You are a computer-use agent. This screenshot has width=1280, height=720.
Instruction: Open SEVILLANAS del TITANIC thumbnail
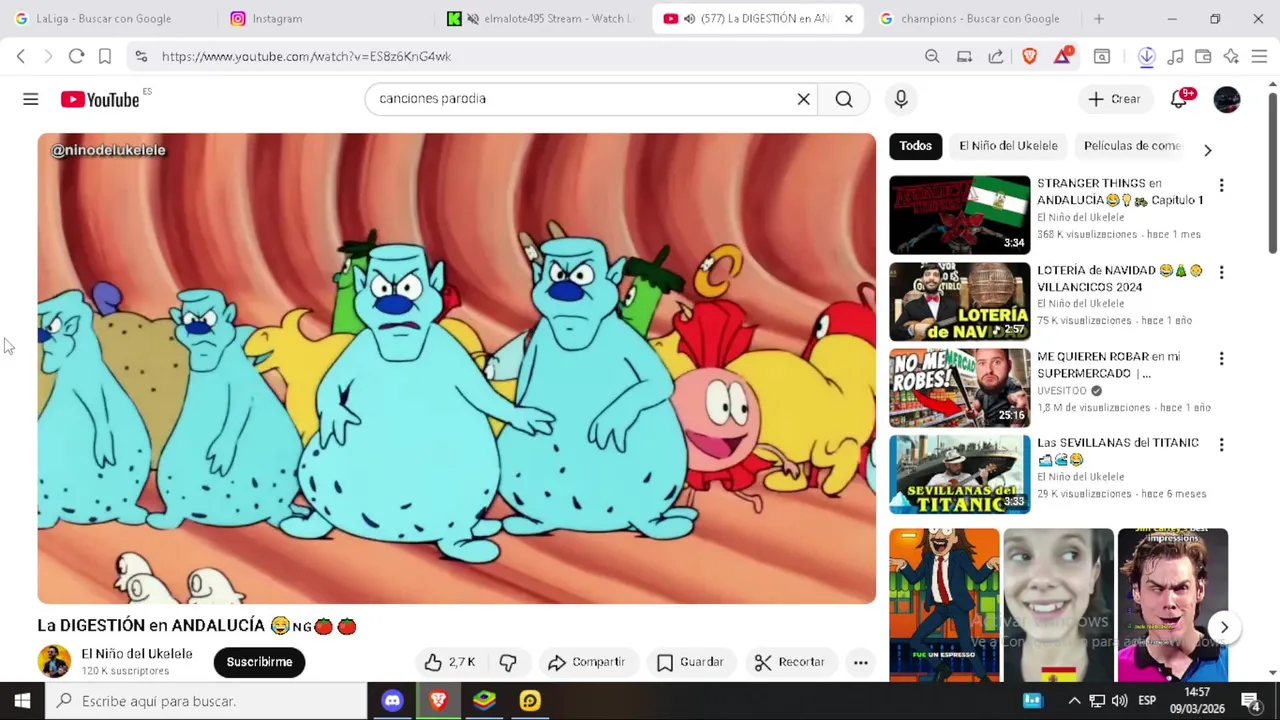coord(959,474)
